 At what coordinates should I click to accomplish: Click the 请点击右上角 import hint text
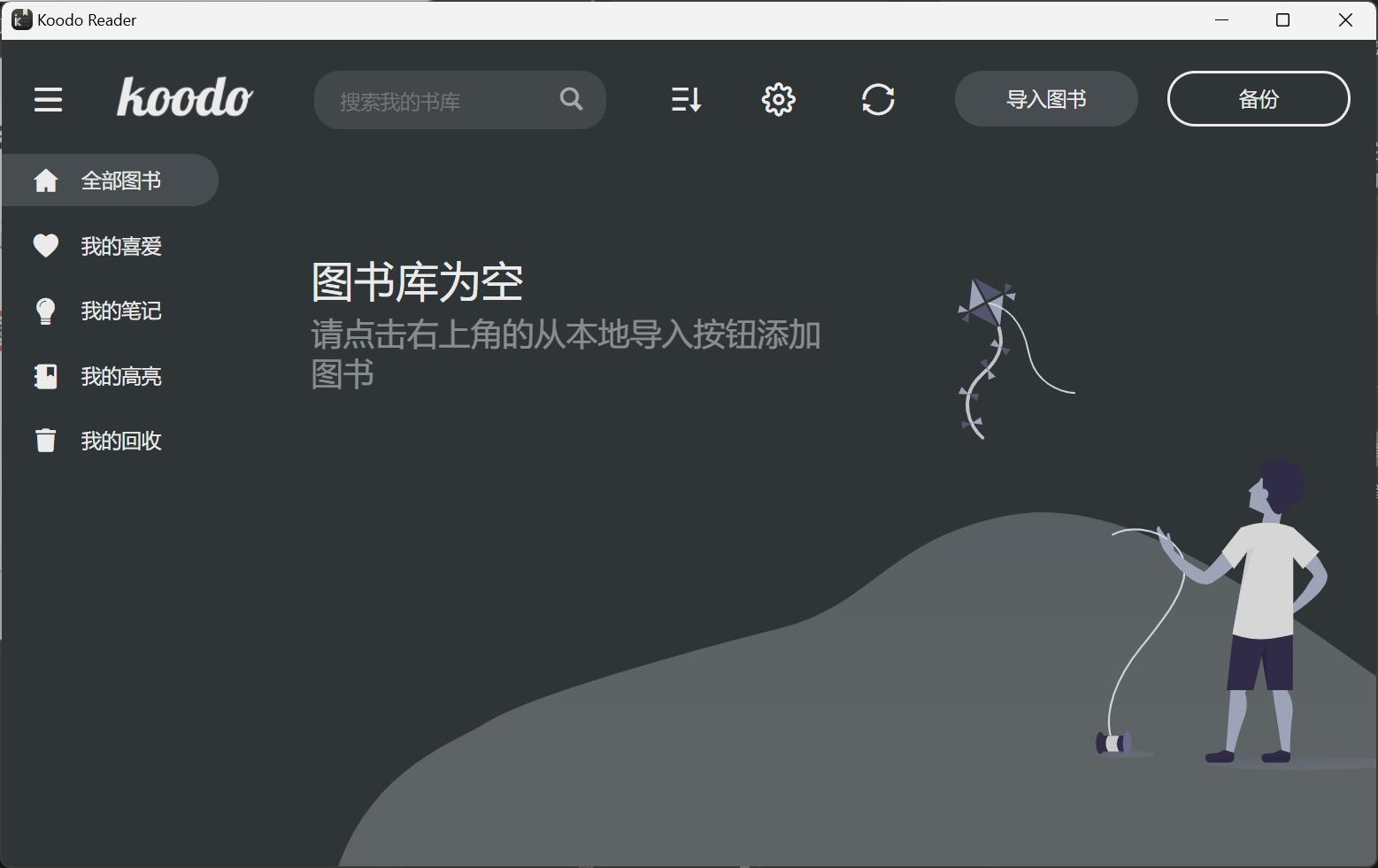(x=566, y=354)
